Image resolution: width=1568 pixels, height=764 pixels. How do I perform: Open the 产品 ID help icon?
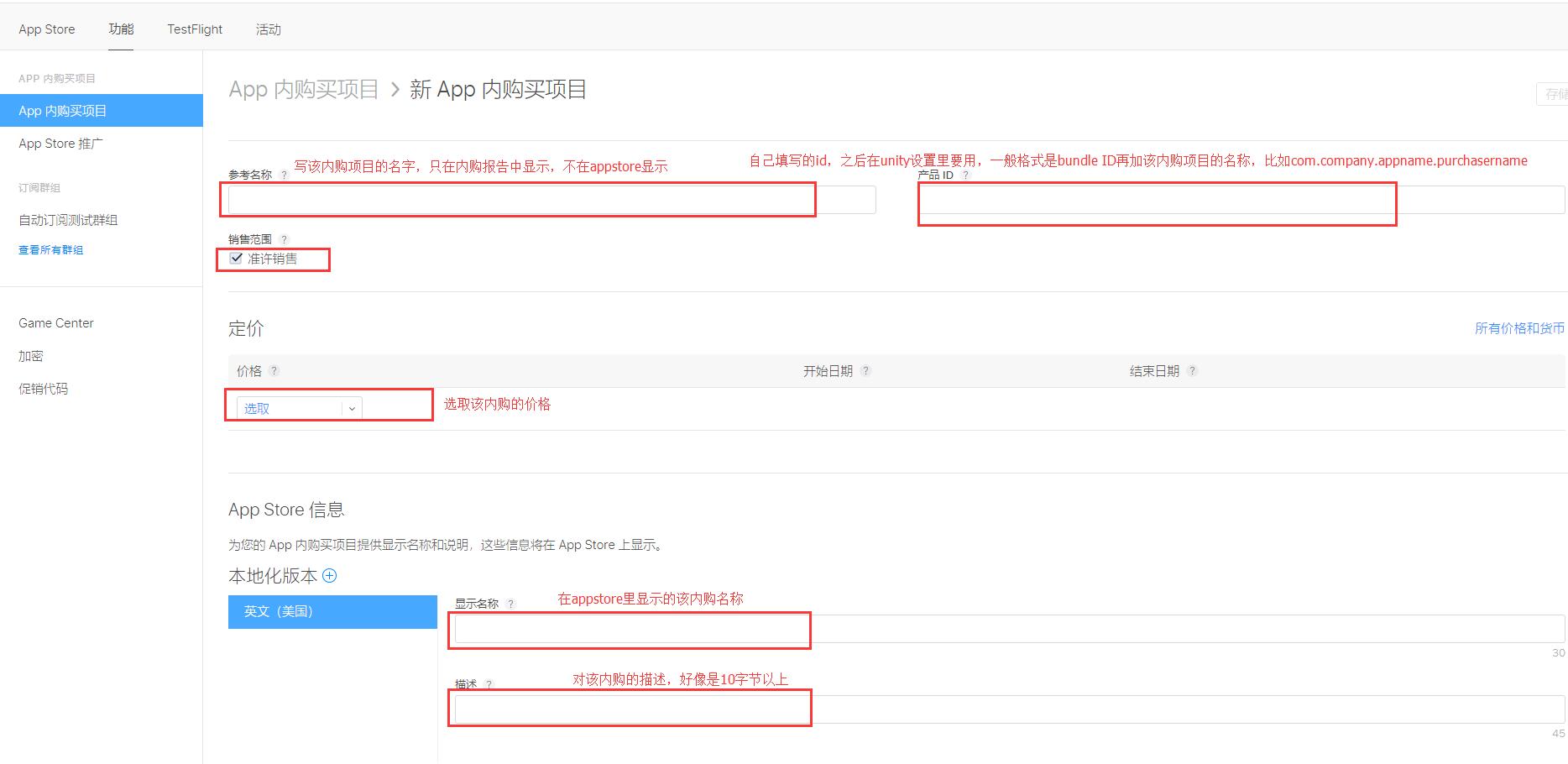(967, 175)
